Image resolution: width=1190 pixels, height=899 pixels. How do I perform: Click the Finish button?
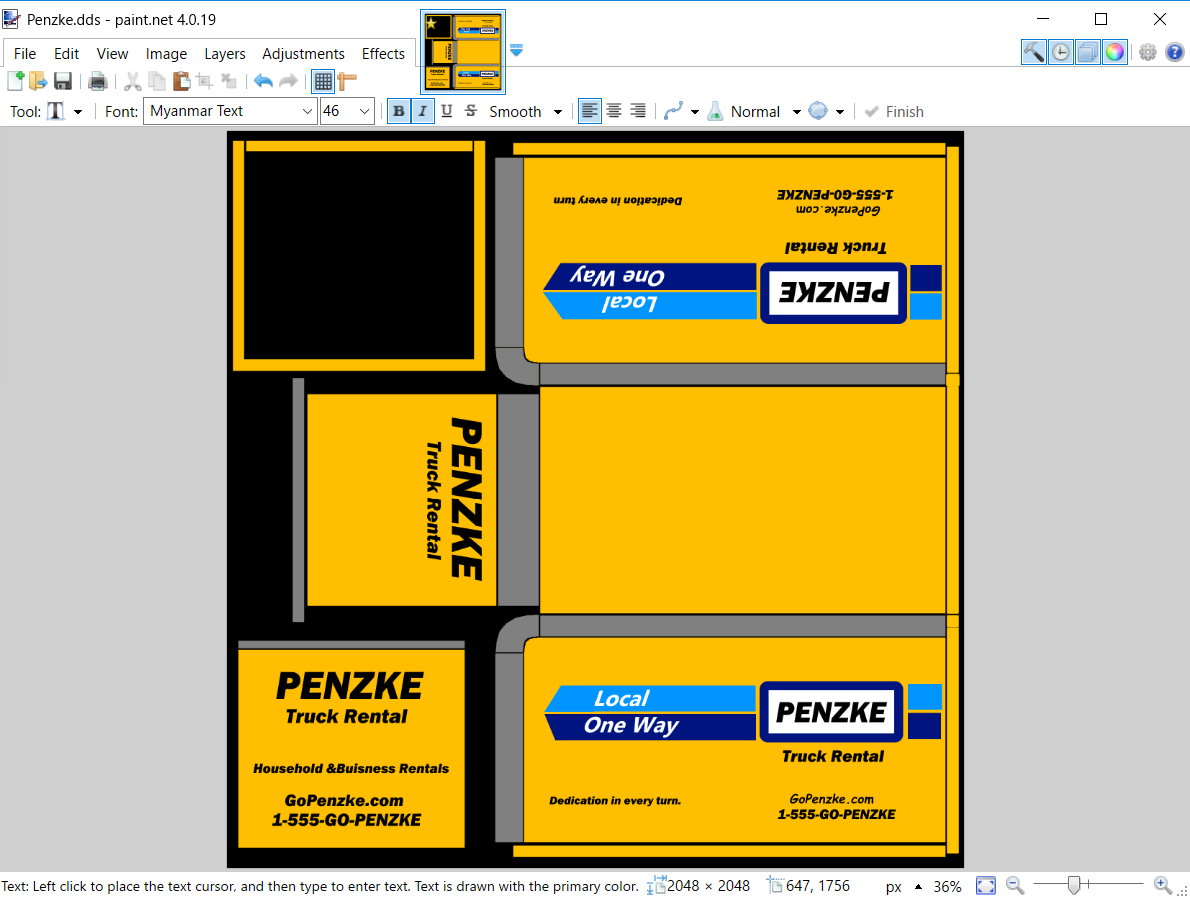[x=894, y=112]
